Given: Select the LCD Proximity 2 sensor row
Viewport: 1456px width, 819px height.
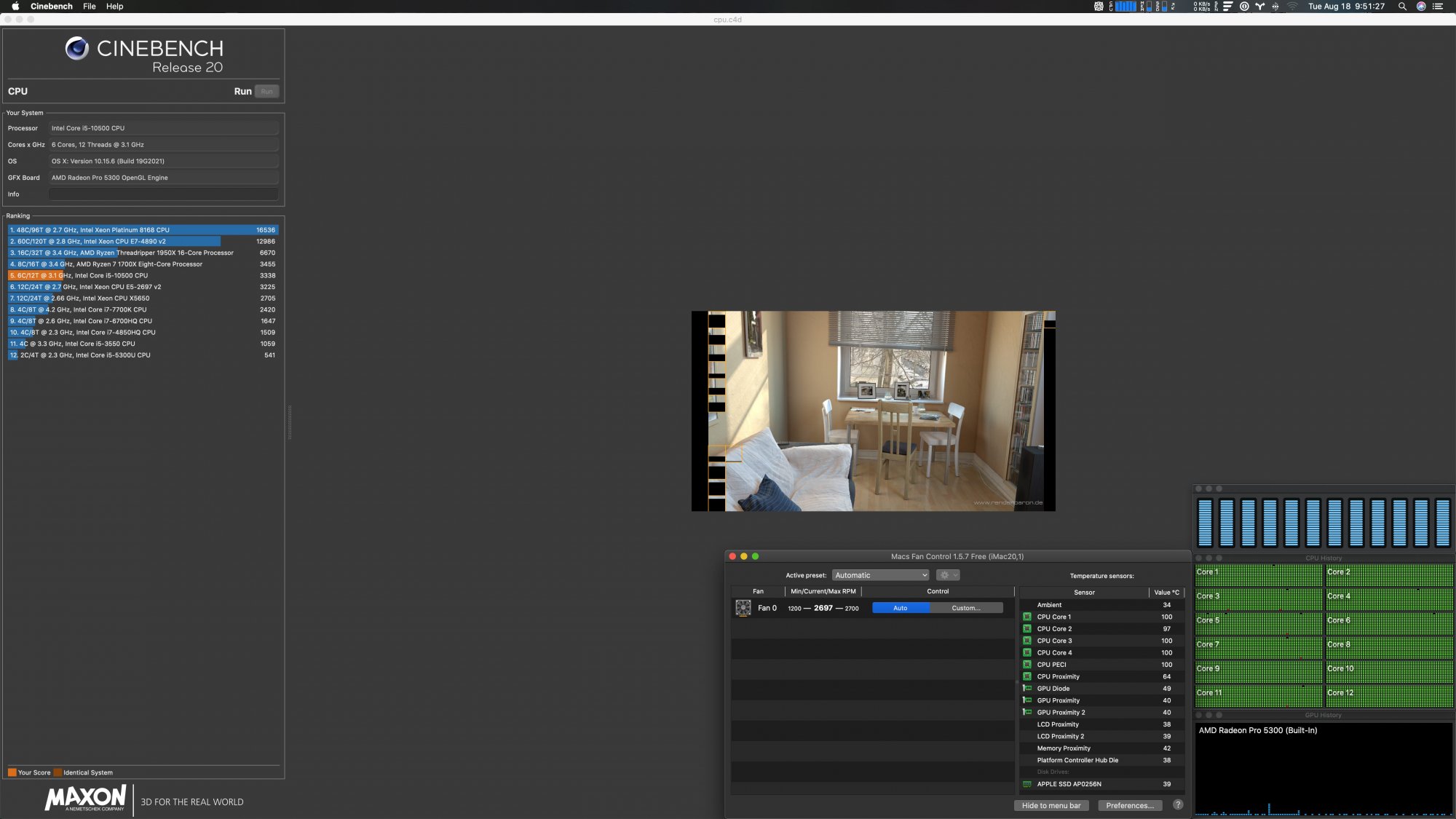Looking at the screenshot, I should pos(1101,736).
